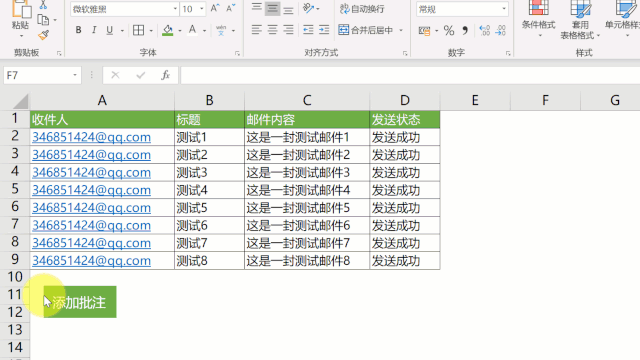Open the font group dialog launcher
This screenshot has height=360, width=640.
coord(237,53)
